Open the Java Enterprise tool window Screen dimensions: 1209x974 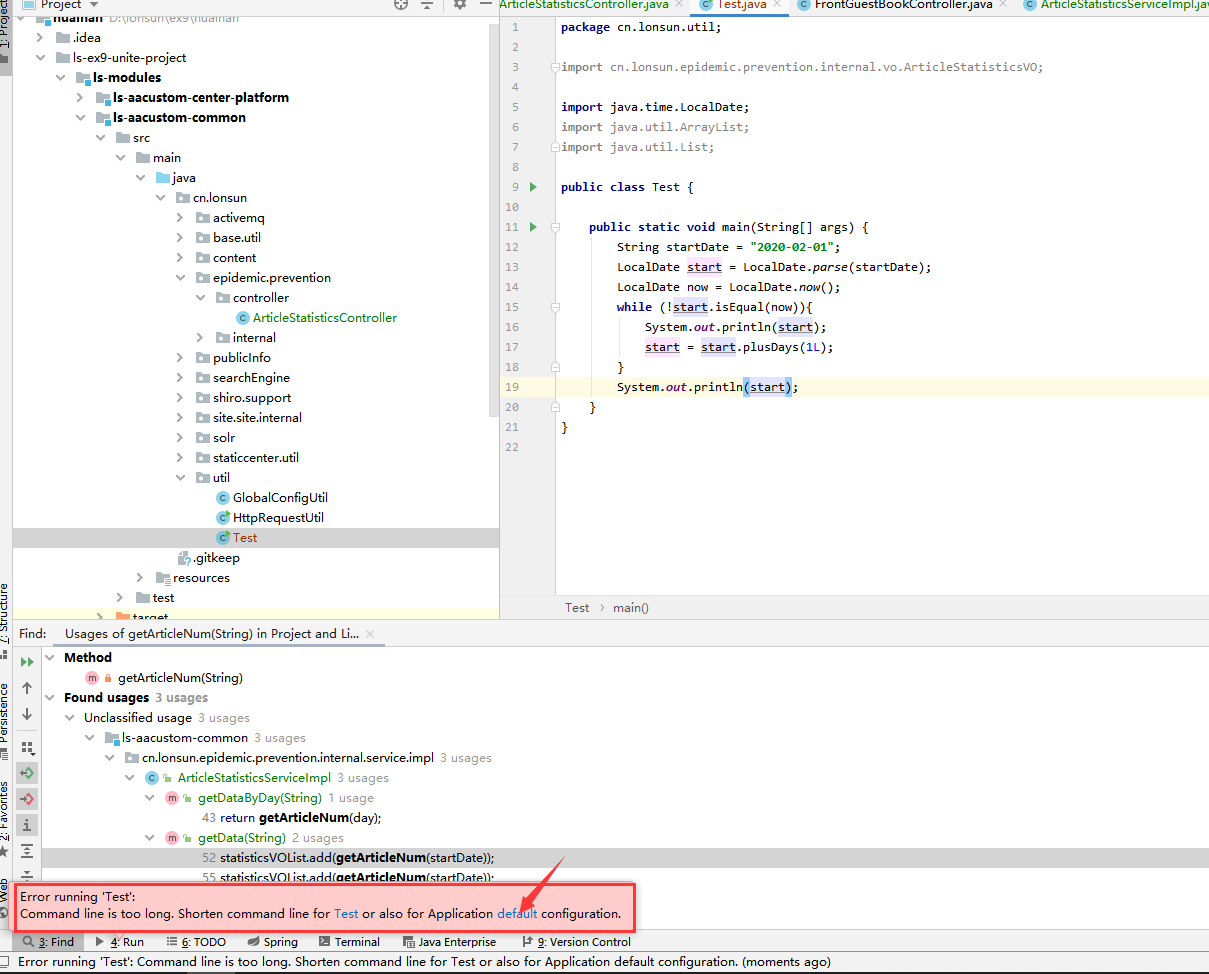449,941
